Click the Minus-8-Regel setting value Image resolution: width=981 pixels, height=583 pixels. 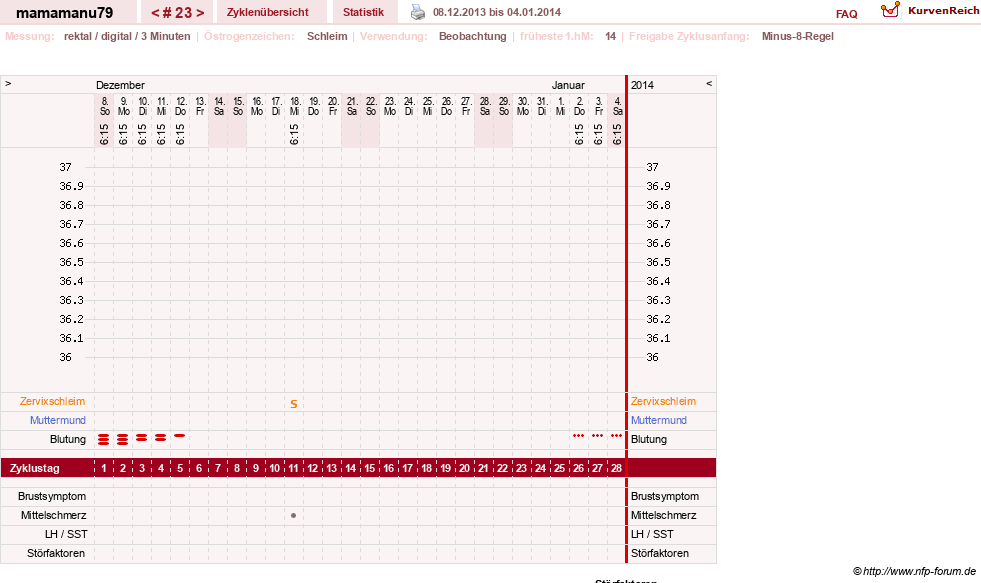pos(798,36)
